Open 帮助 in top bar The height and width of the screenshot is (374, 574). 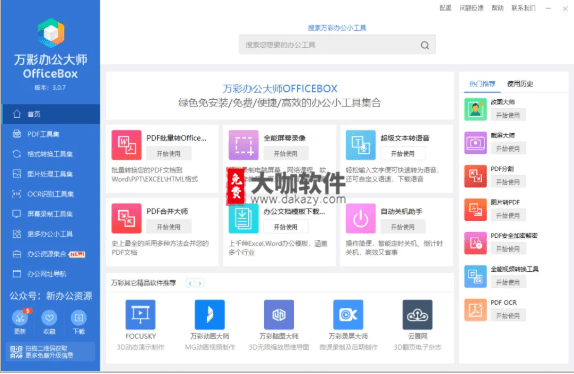pos(497,8)
